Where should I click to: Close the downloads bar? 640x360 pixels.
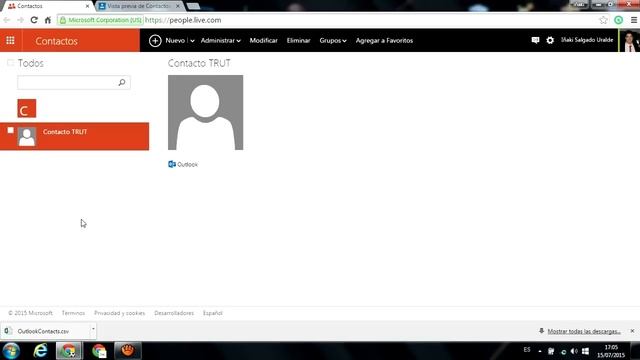coord(632,331)
